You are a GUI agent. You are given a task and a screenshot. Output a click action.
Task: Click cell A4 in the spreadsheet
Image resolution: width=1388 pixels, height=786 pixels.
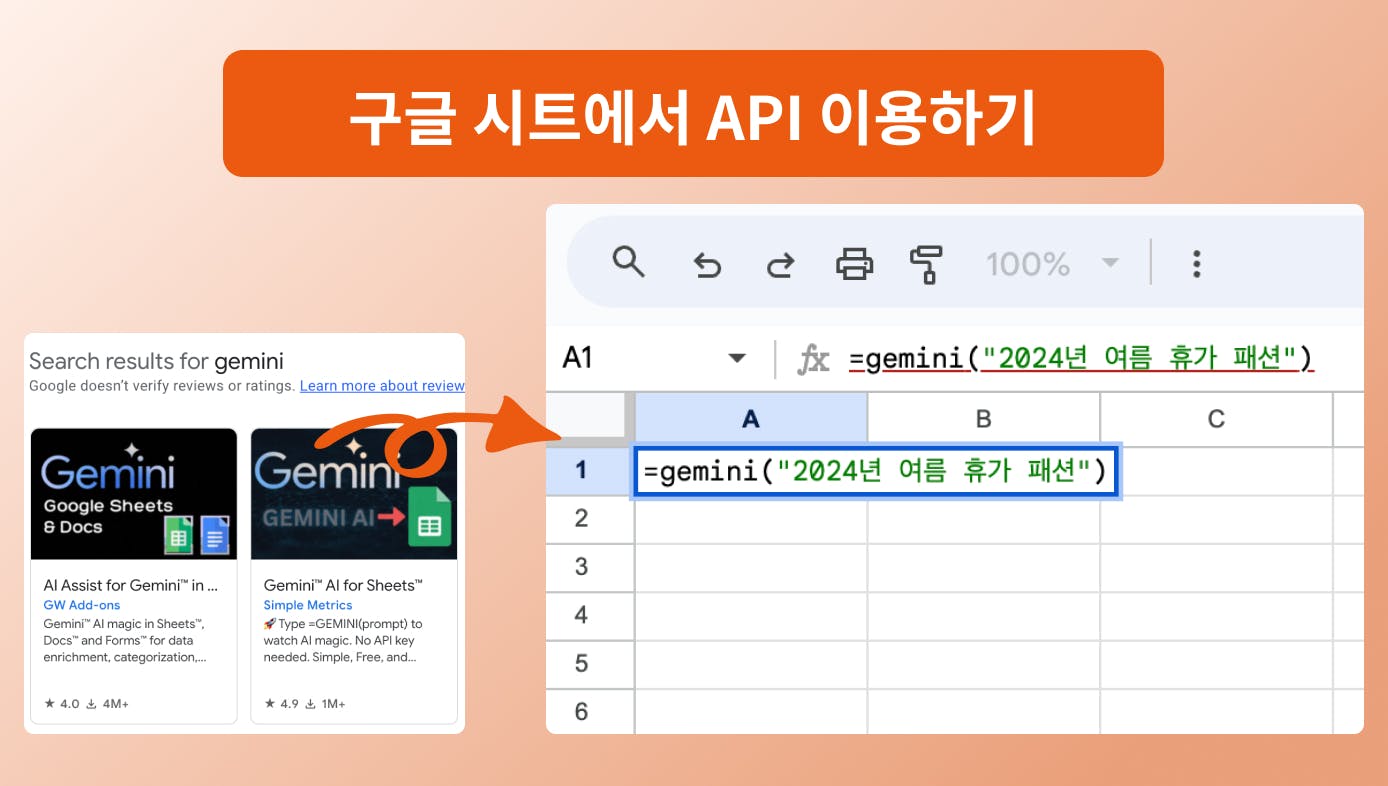click(x=751, y=616)
